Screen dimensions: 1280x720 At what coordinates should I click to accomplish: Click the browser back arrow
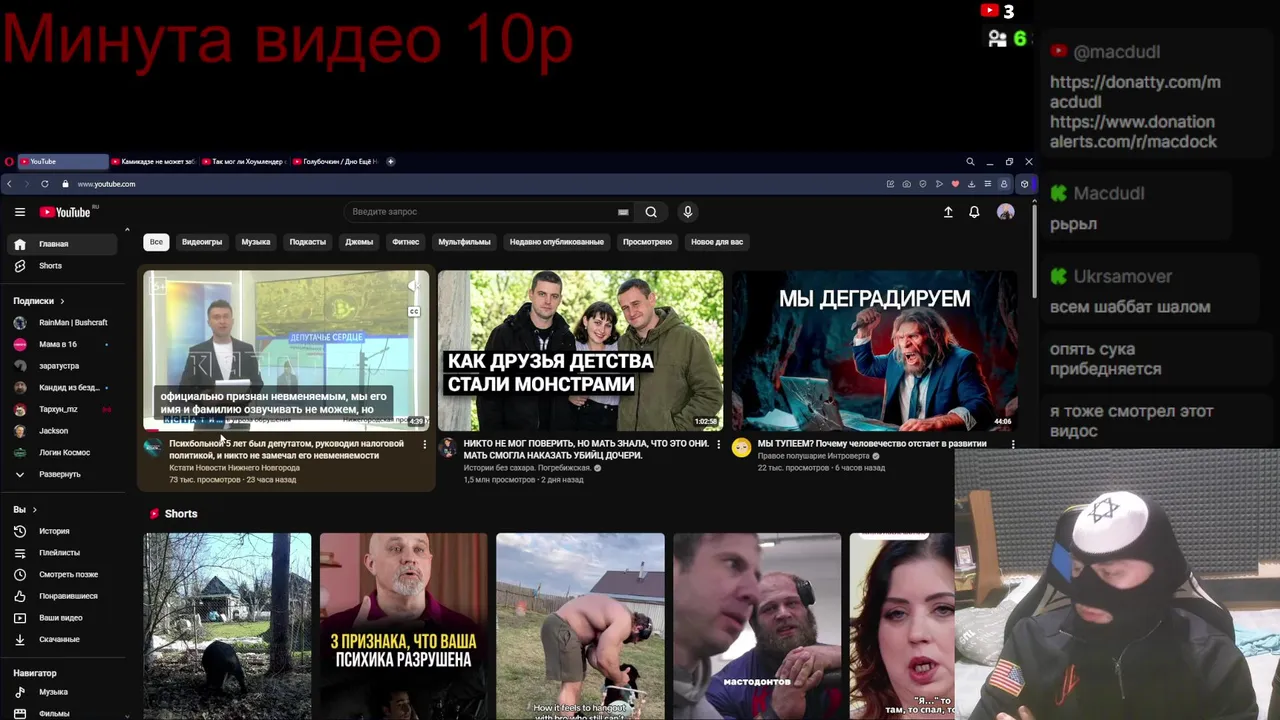[9, 184]
